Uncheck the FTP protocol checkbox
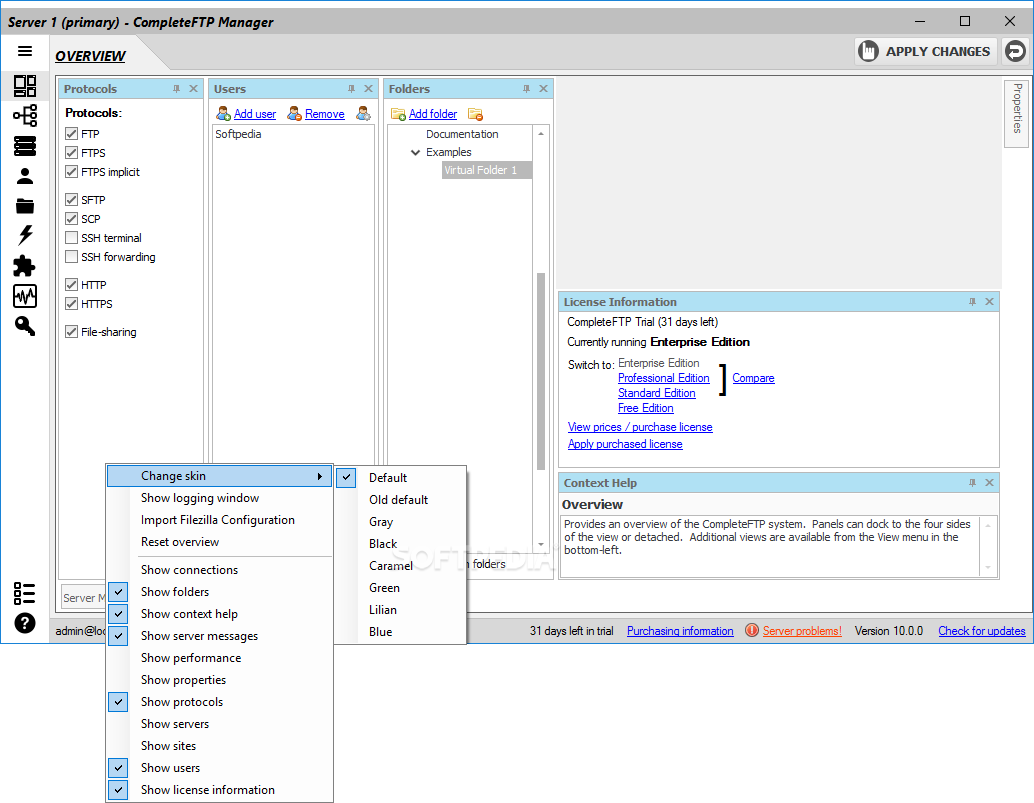 click(72, 134)
